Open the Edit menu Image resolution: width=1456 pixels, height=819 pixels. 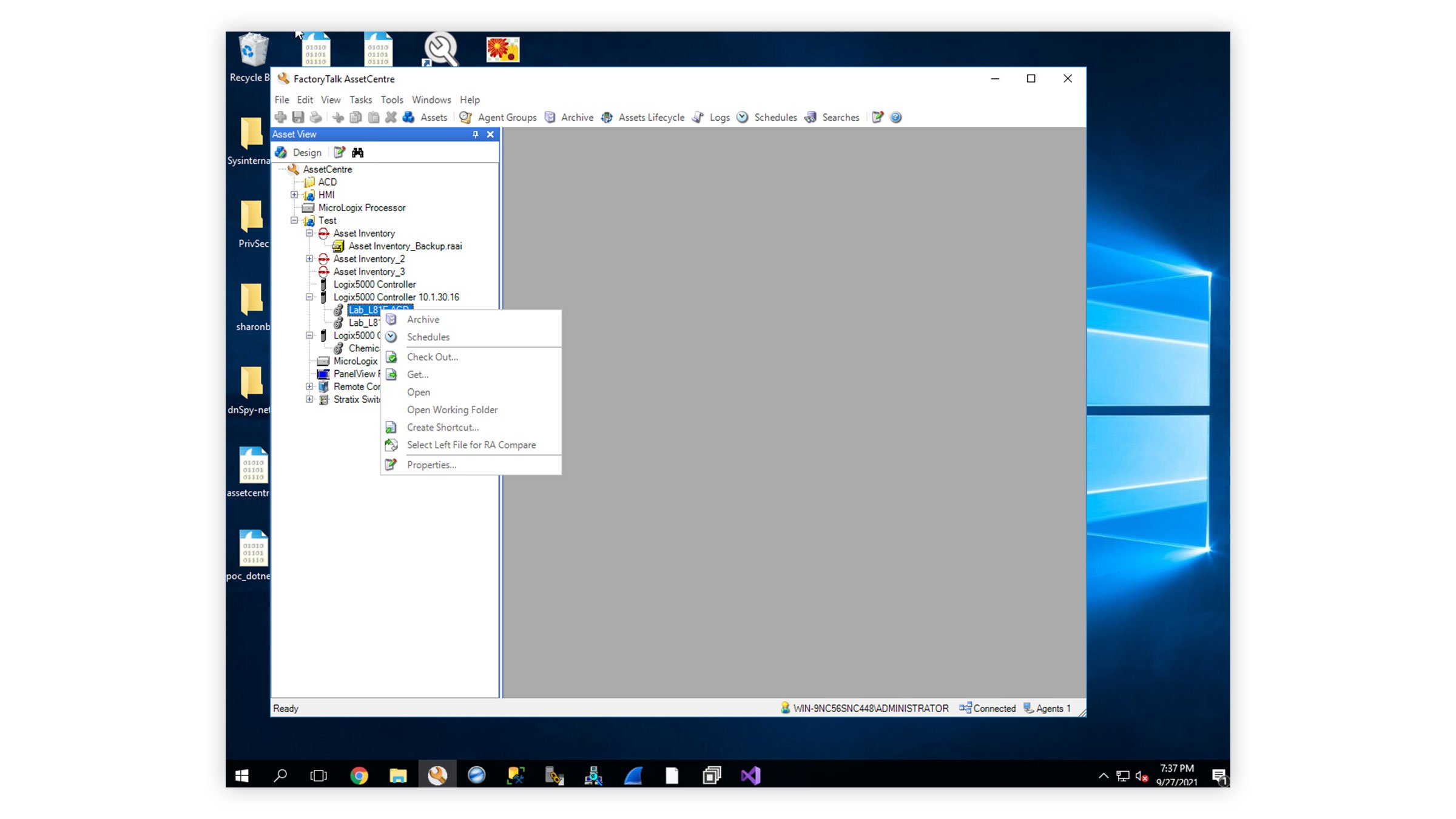(305, 99)
